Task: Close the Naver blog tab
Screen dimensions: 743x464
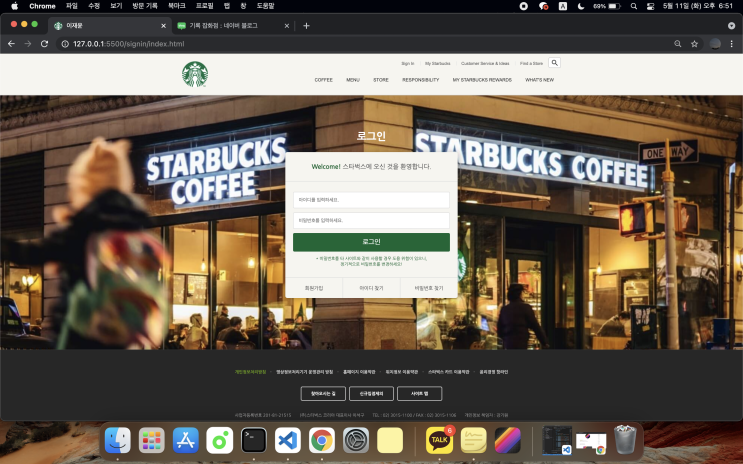Action: (x=287, y=26)
